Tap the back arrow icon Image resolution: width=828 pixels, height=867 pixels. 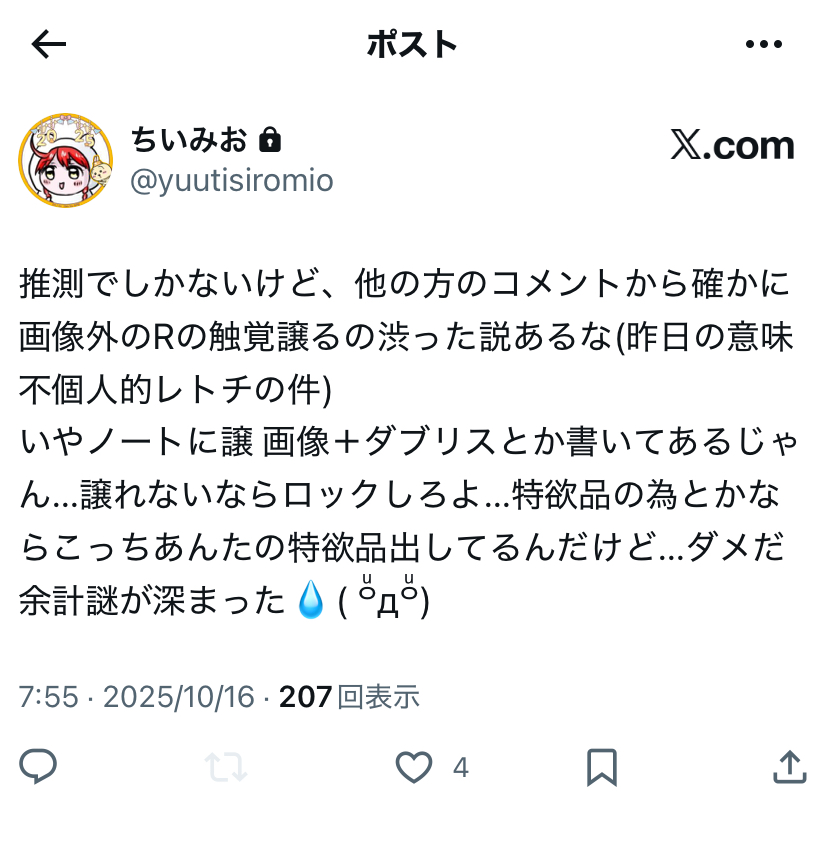49,44
